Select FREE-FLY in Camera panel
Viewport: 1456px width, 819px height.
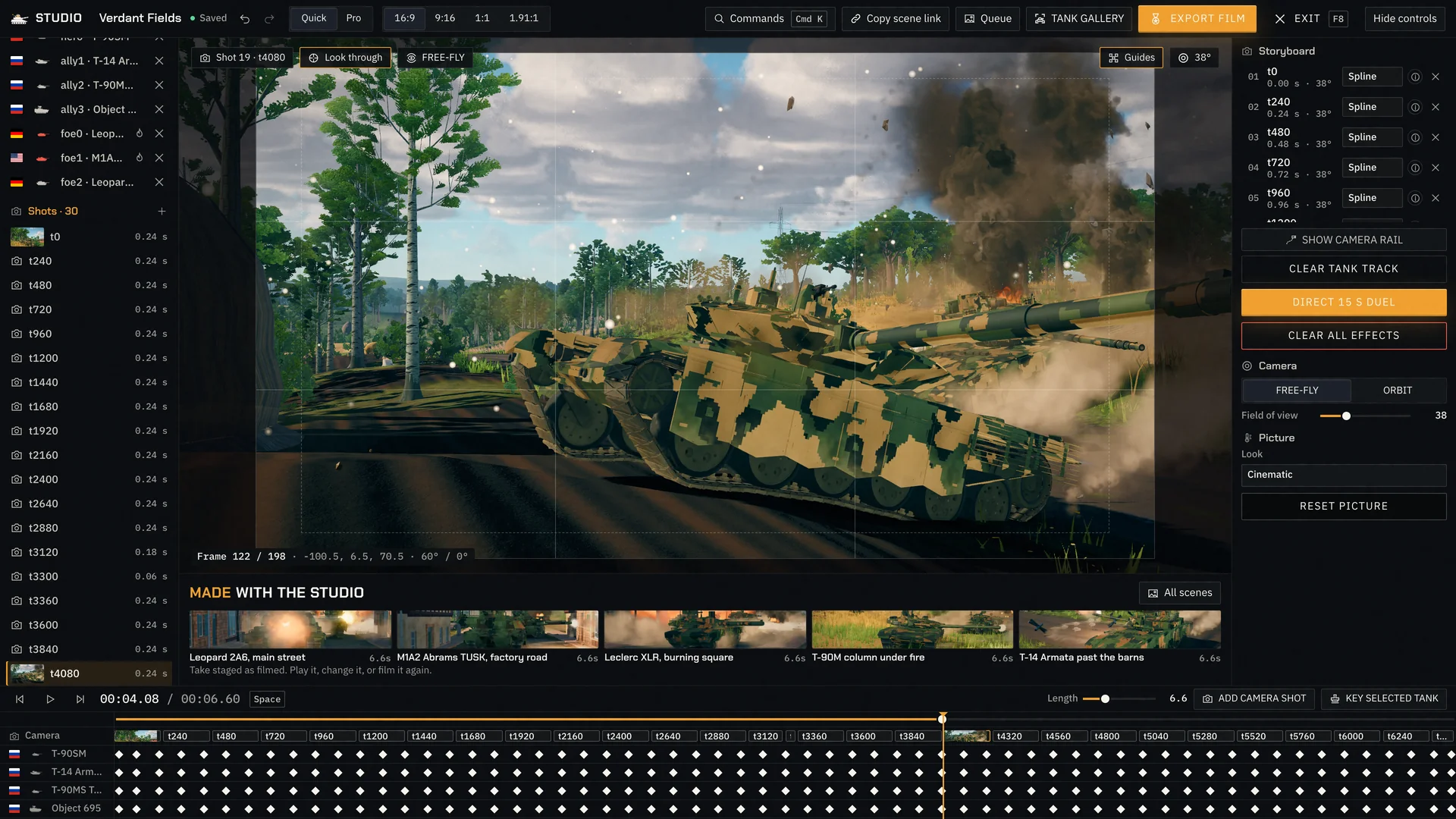(x=1297, y=391)
